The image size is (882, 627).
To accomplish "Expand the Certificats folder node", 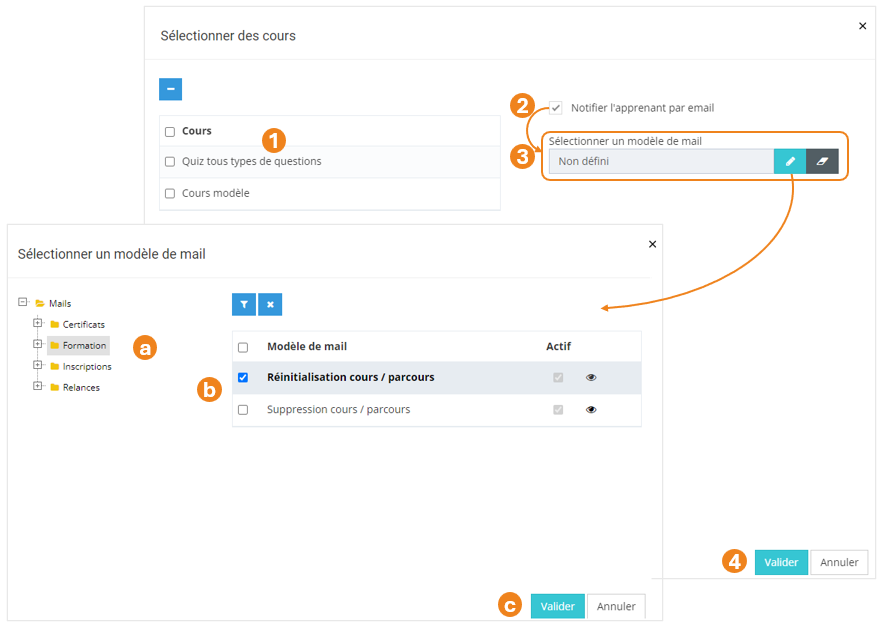I will click(38, 323).
